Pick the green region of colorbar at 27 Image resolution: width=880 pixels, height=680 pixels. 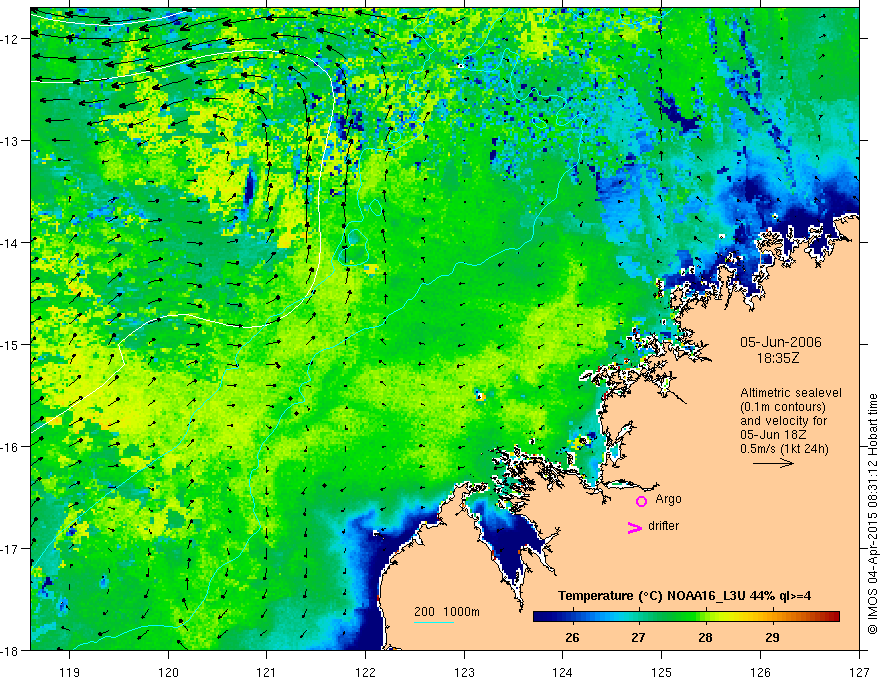(x=639, y=617)
